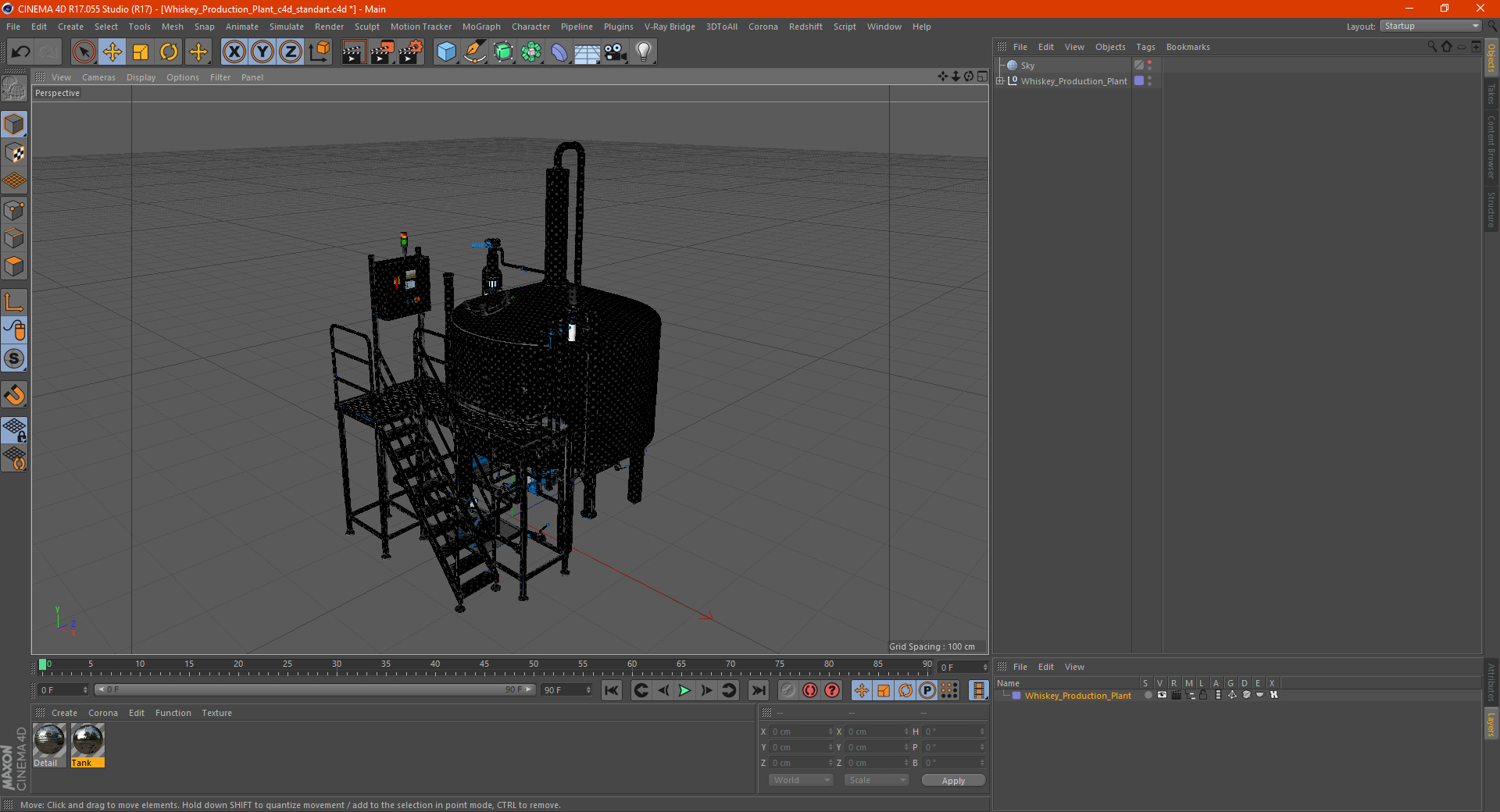
Task: Toggle Whiskey_Production_Plant layer view visibility
Action: click(1162, 695)
